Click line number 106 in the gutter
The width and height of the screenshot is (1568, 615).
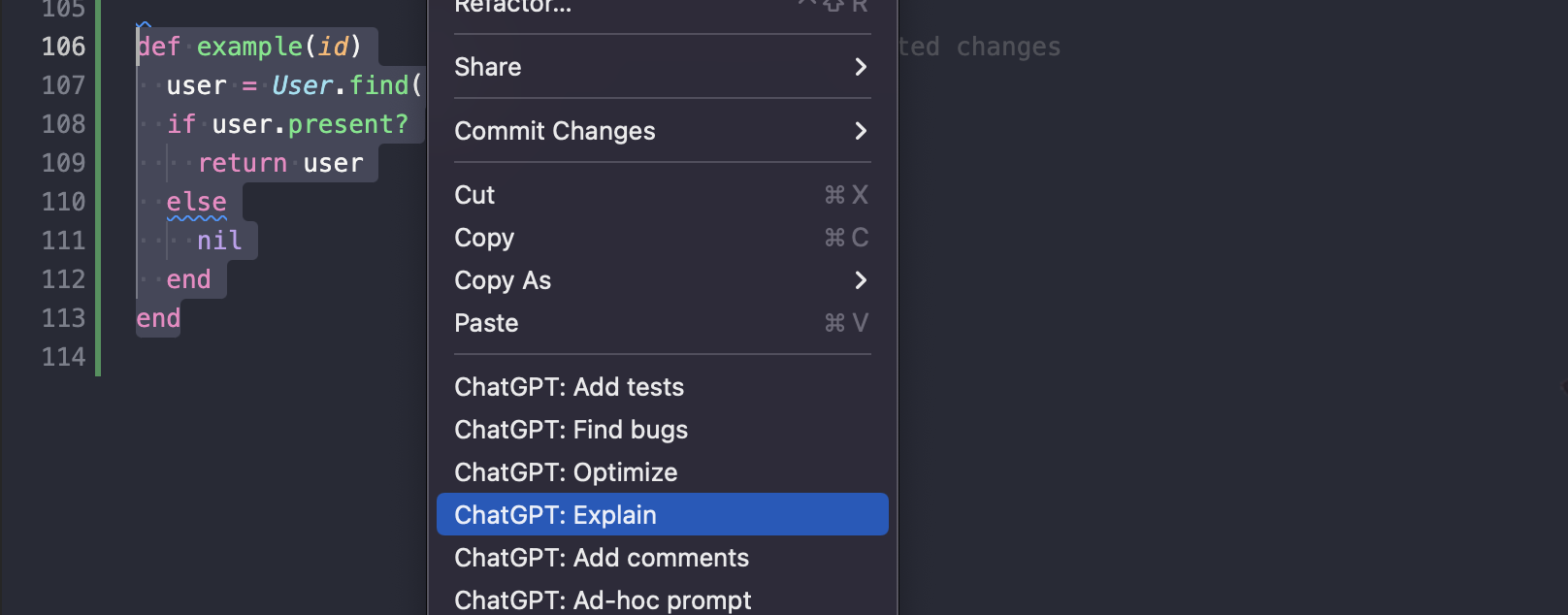(x=63, y=47)
